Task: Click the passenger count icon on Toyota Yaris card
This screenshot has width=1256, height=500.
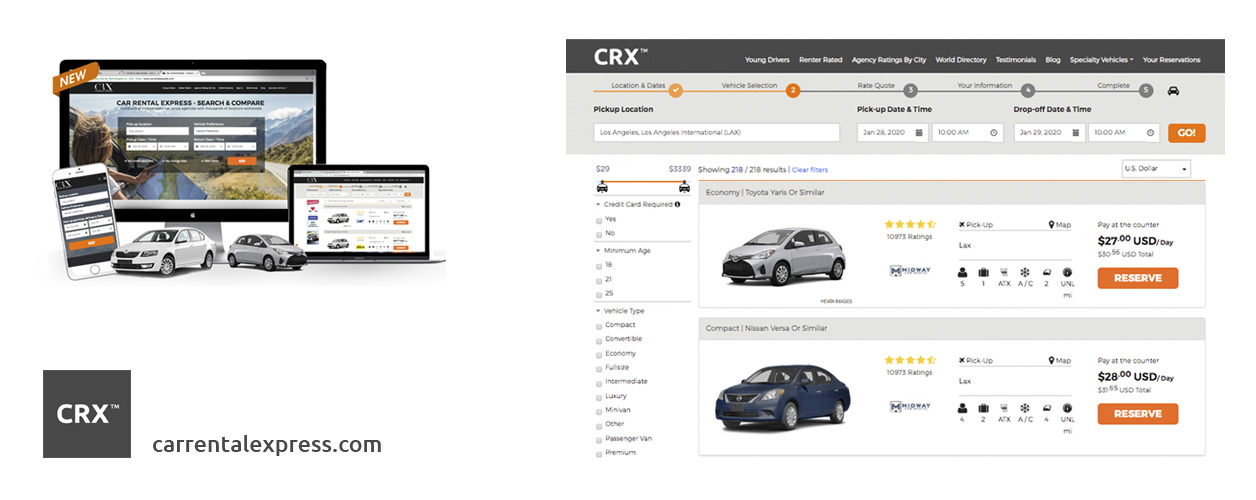Action: coord(963,272)
